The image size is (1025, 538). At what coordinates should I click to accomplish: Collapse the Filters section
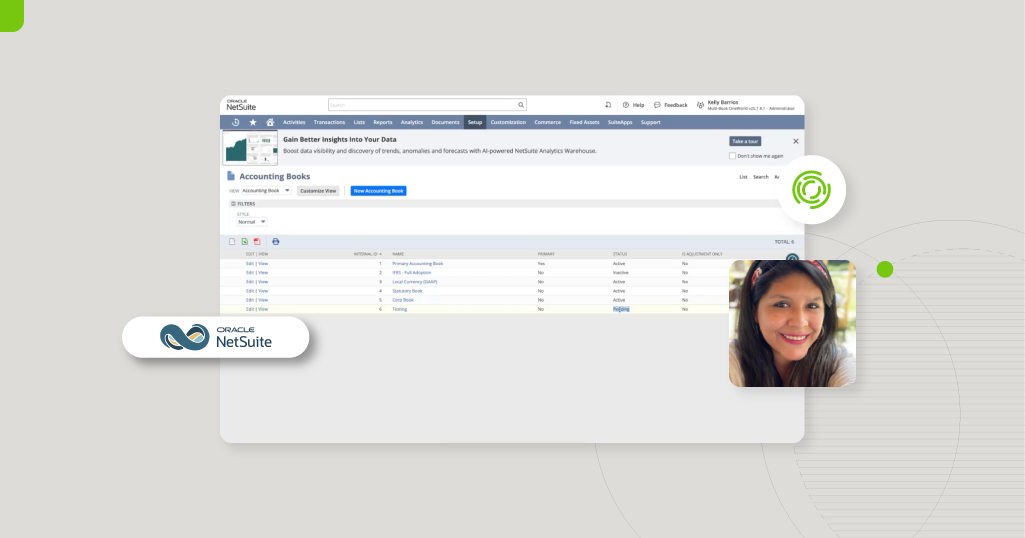[x=234, y=203]
